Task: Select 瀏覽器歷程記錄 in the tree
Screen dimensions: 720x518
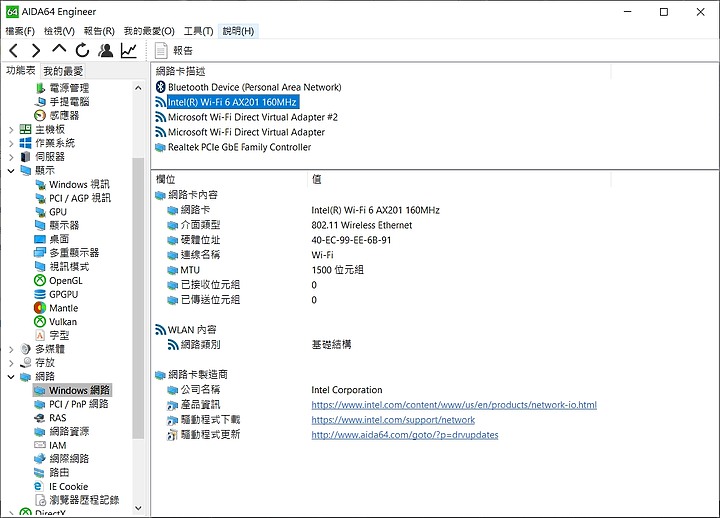Action: coord(84,500)
